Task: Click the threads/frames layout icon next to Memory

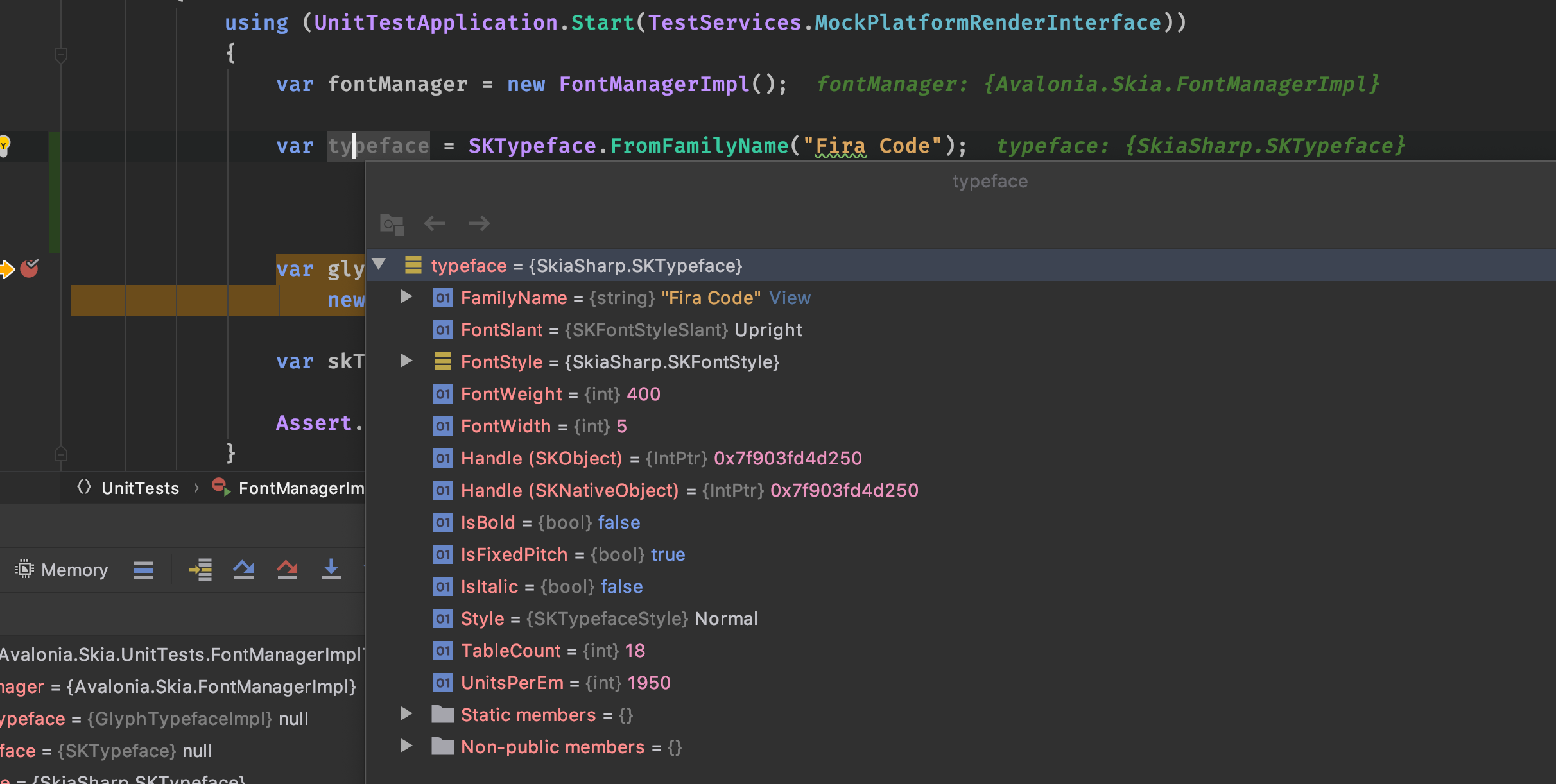Action: point(144,570)
